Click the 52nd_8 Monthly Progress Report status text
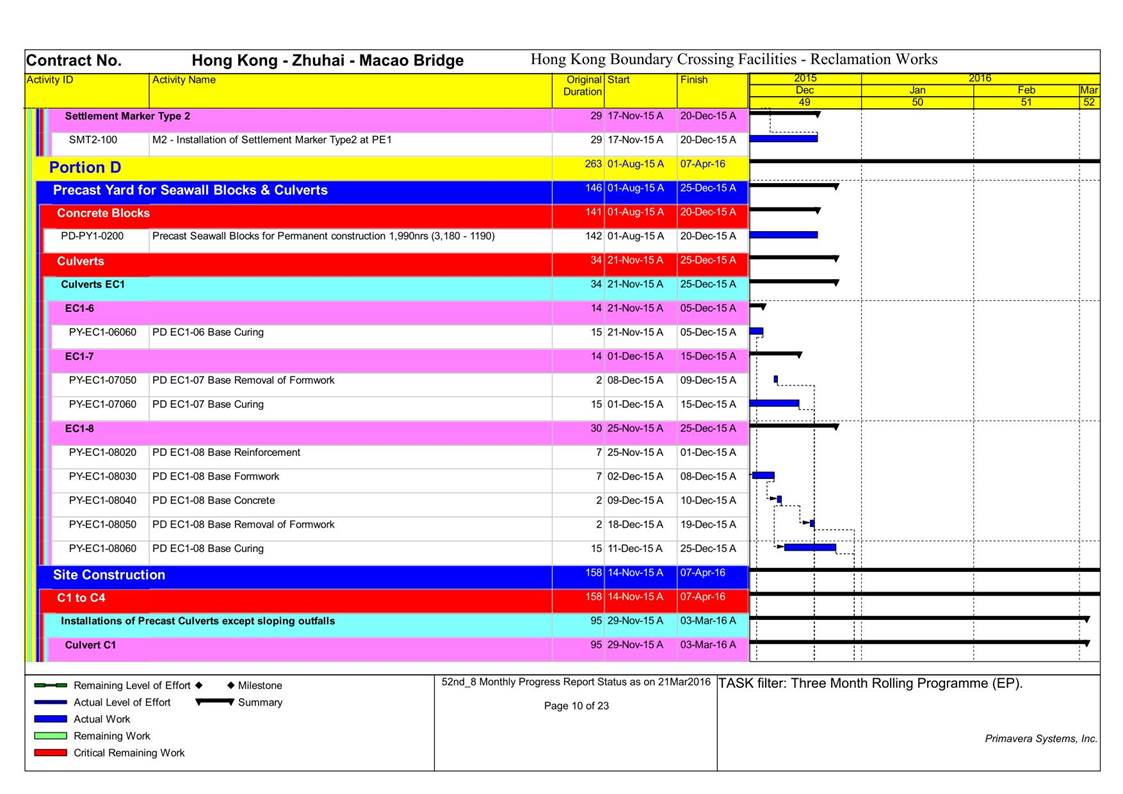Screen dimensions: 1123x794 [576, 682]
